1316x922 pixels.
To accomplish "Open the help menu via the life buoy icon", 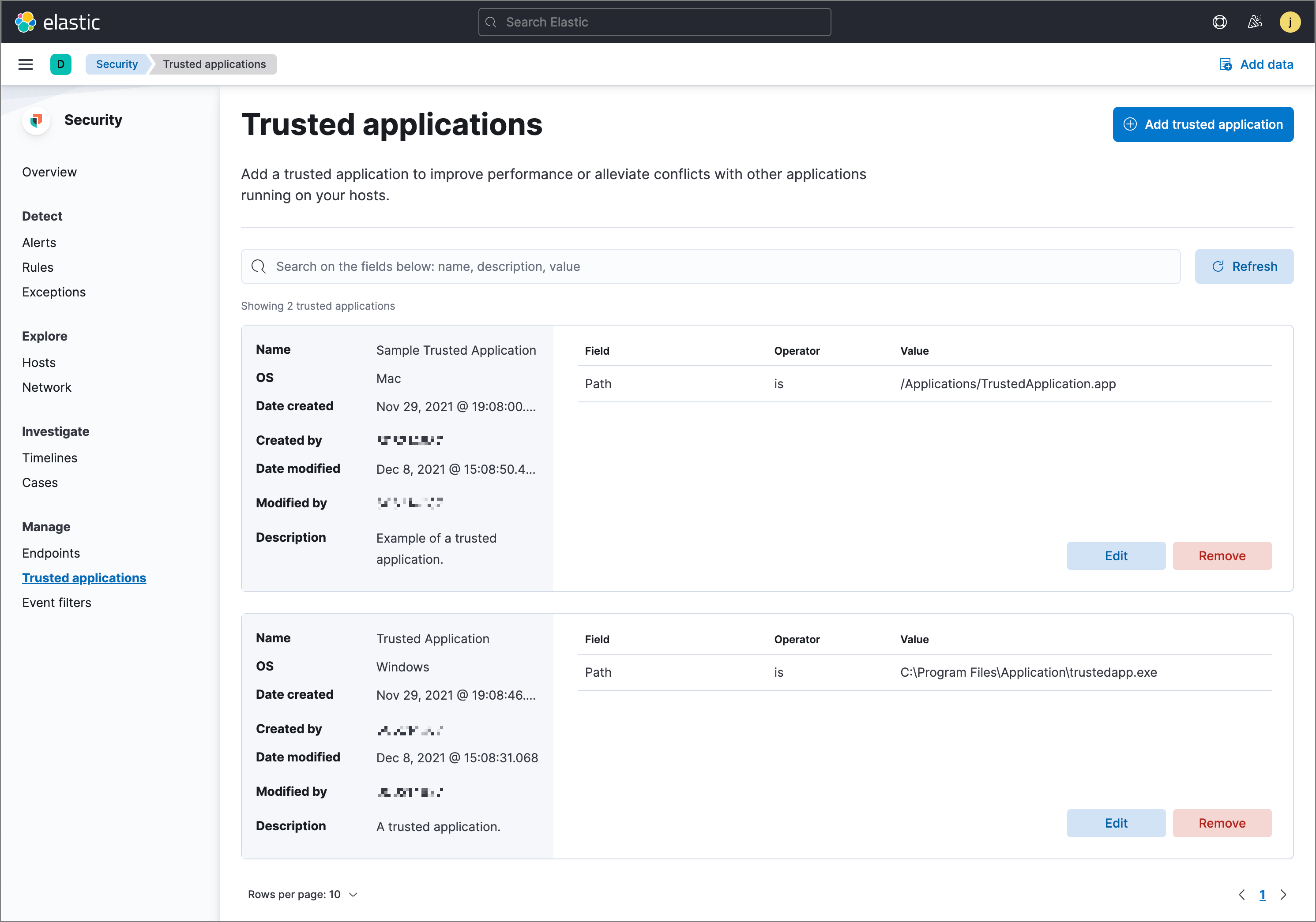I will tap(1220, 22).
